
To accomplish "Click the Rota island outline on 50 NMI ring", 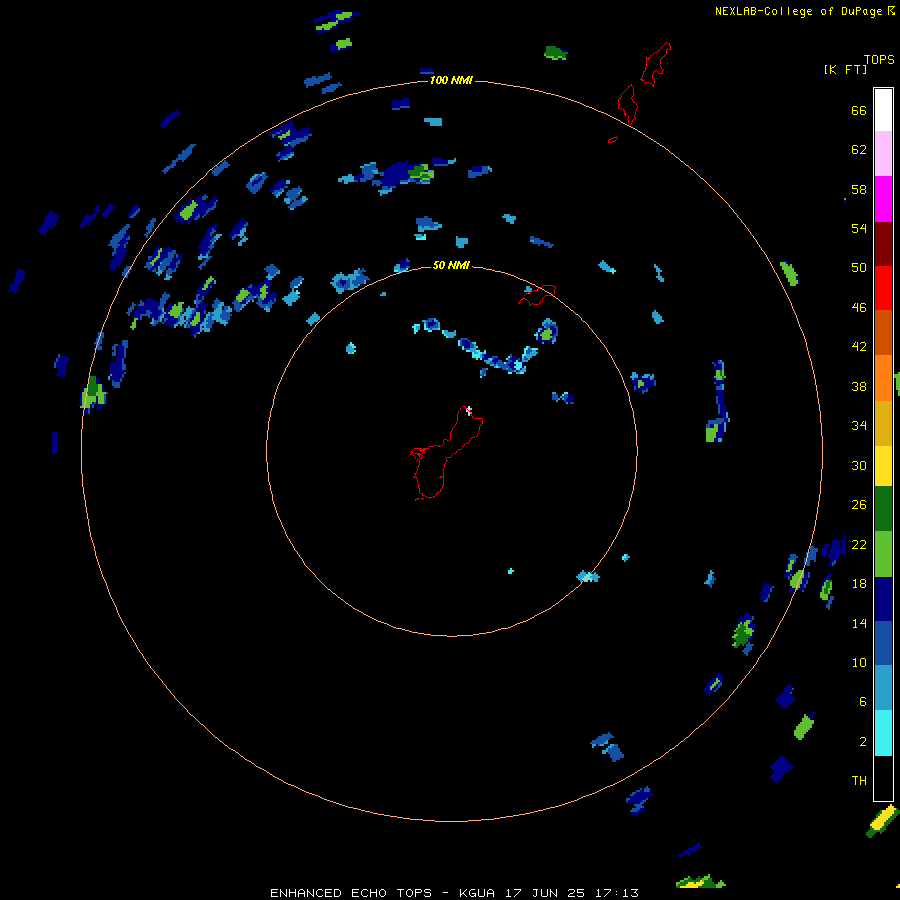I will (537, 294).
